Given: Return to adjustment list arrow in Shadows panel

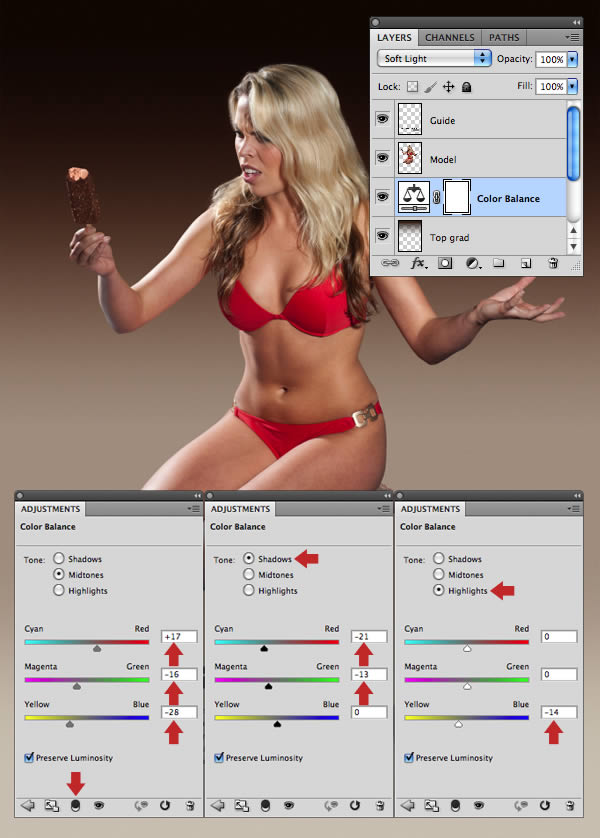Looking at the screenshot, I should pyautogui.click(x=217, y=805).
